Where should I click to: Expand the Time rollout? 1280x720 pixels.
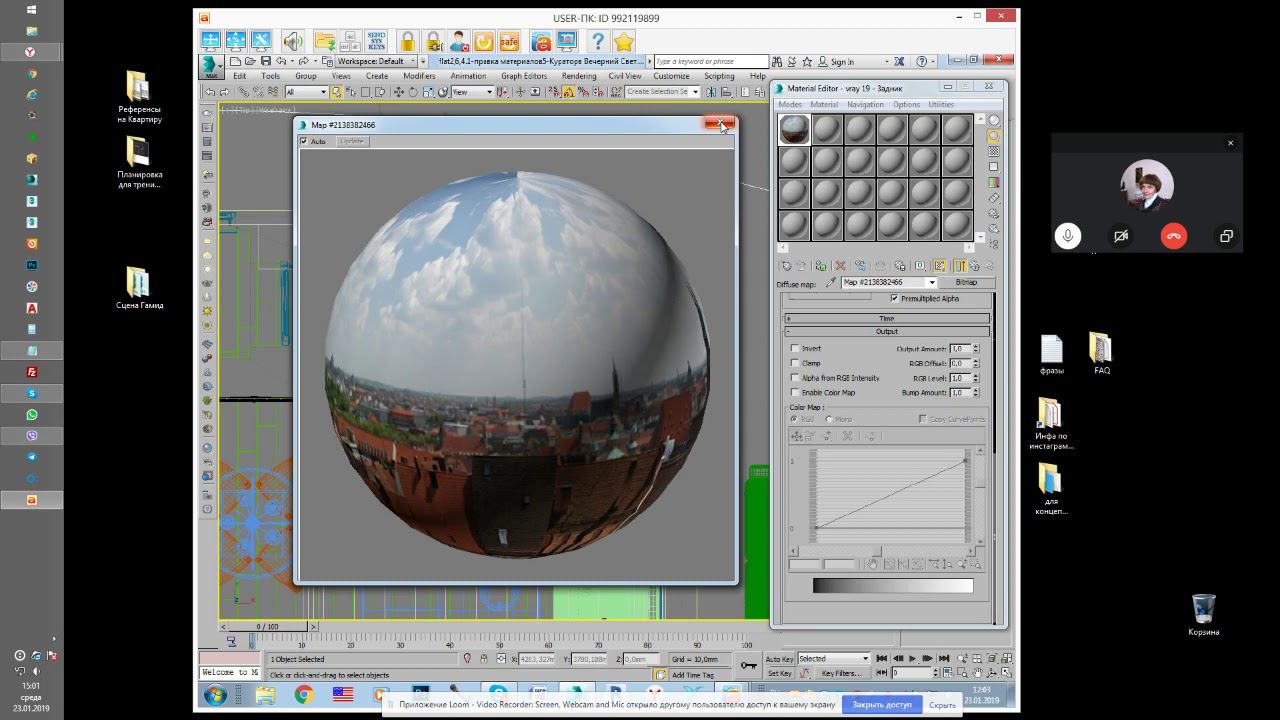[887, 319]
